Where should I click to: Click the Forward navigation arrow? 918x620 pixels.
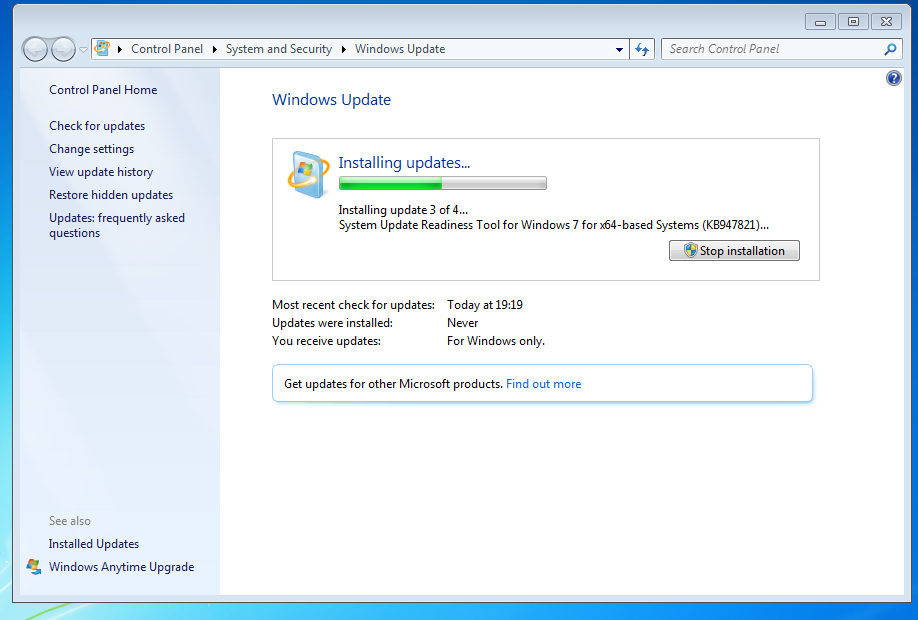(63, 49)
